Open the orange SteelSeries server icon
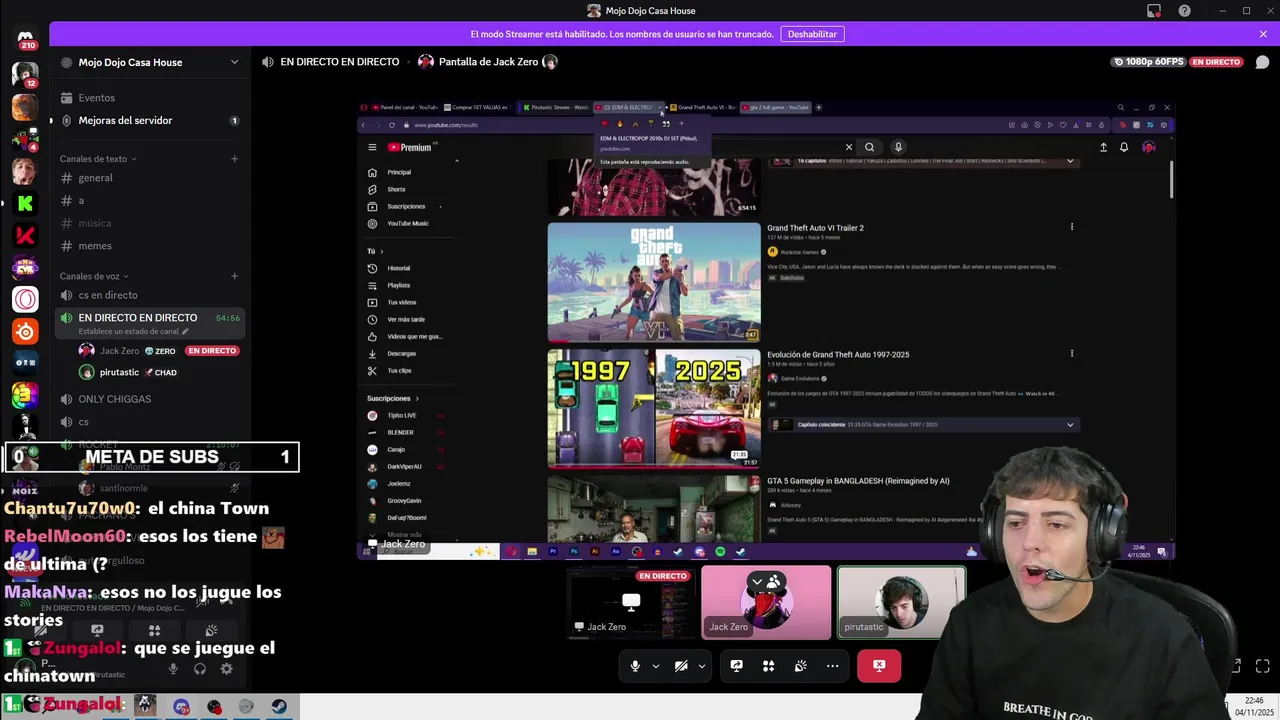1280x720 pixels. pos(25,331)
